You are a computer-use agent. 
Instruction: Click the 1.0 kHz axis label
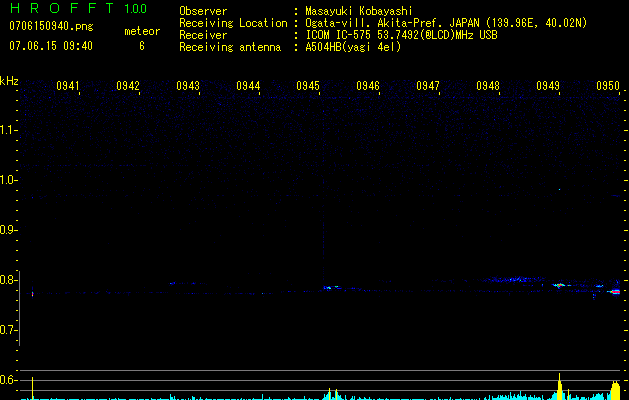coord(8,180)
